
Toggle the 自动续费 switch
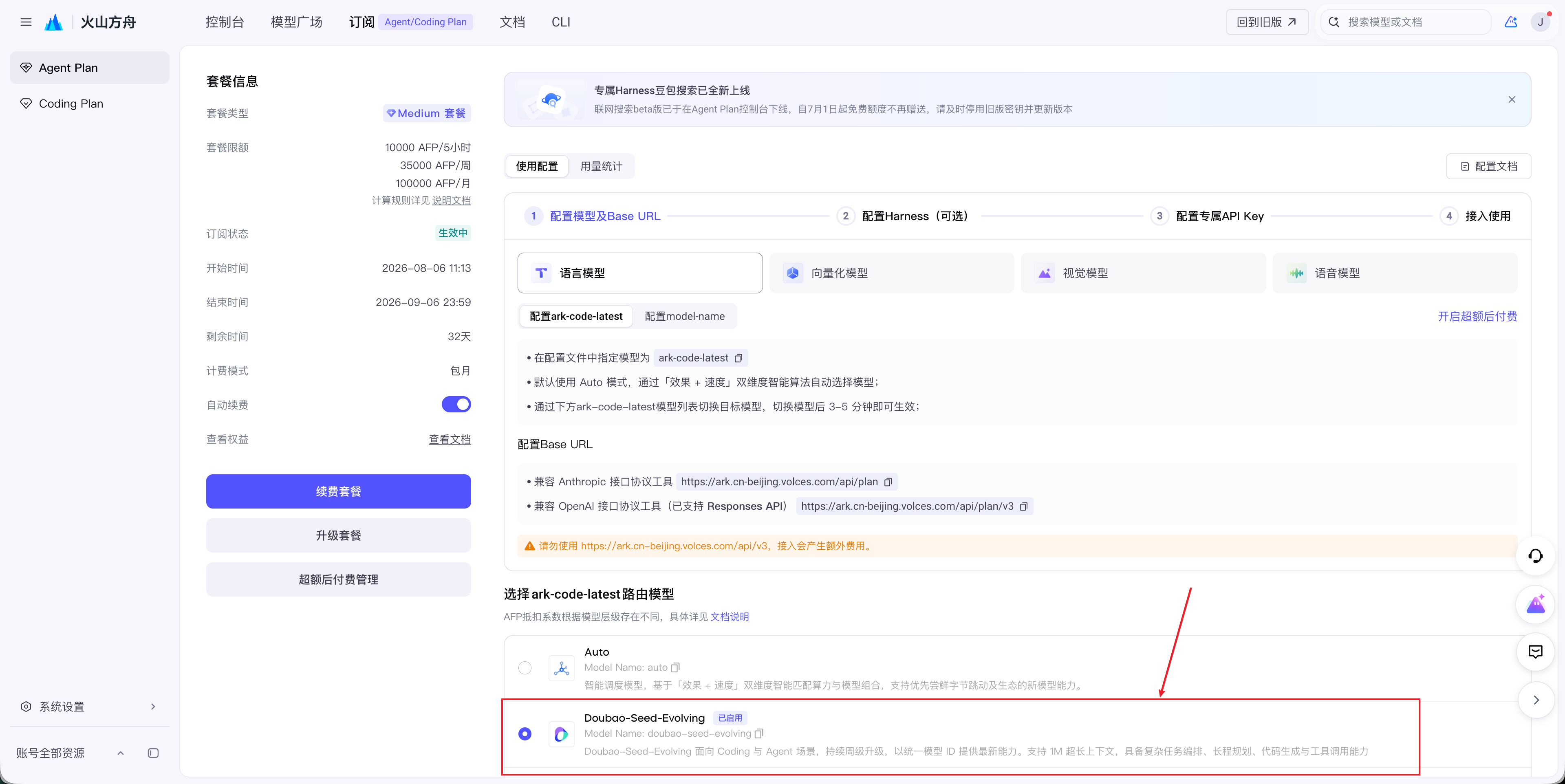tap(456, 405)
